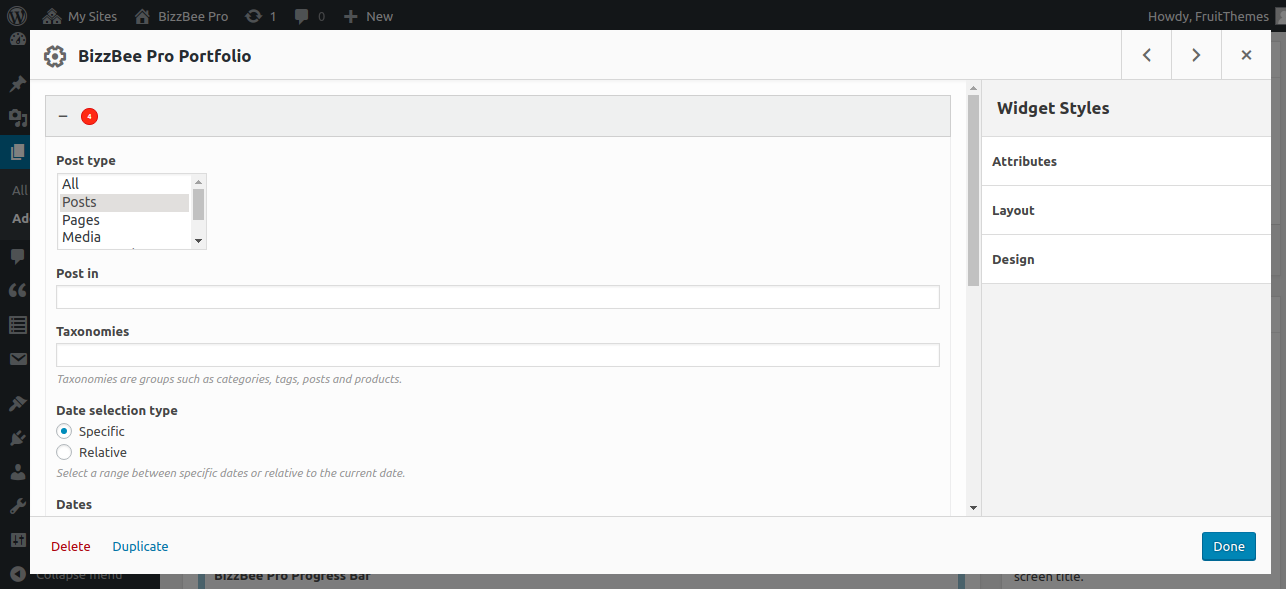
Task: Select Posts in the Post type list
Action: 124,202
